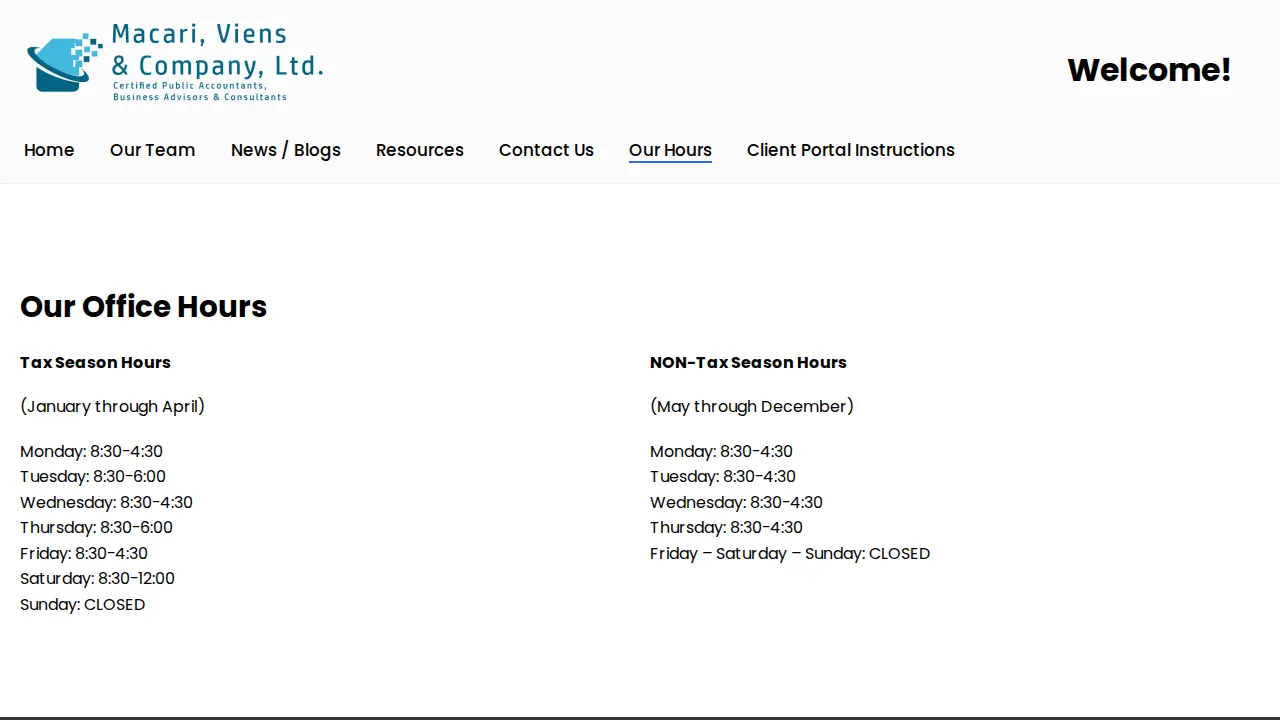Click Saturday: 8:30-12:00 line
1280x720 pixels.
(97, 579)
